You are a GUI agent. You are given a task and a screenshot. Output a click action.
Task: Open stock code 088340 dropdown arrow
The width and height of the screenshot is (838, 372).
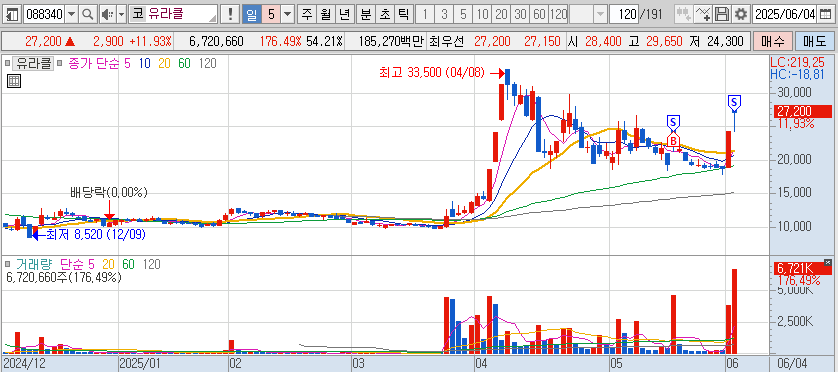coord(72,14)
